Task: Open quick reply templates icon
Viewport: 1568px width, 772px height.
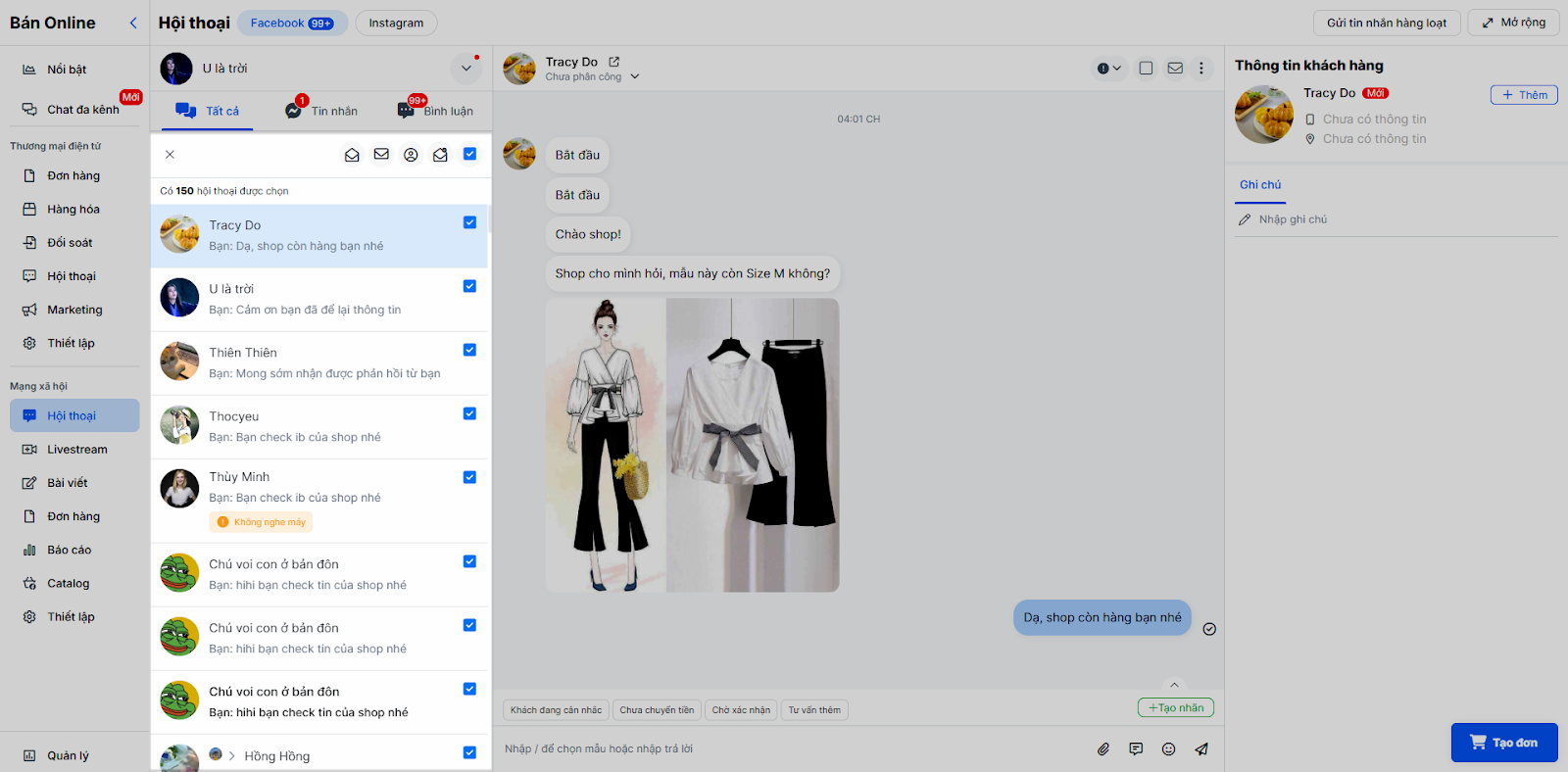Action: click(1136, 749)
